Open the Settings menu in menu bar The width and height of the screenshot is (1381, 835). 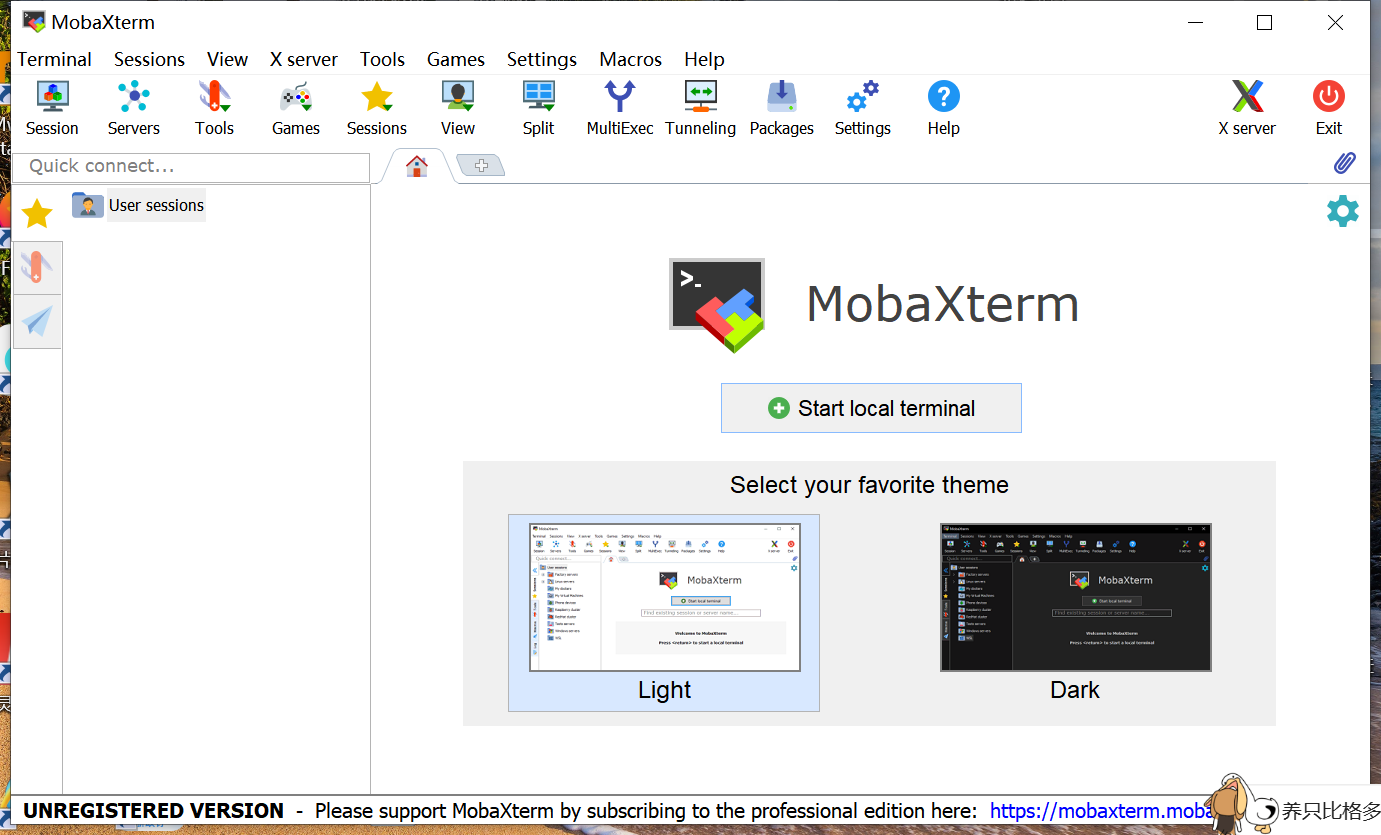542,59
